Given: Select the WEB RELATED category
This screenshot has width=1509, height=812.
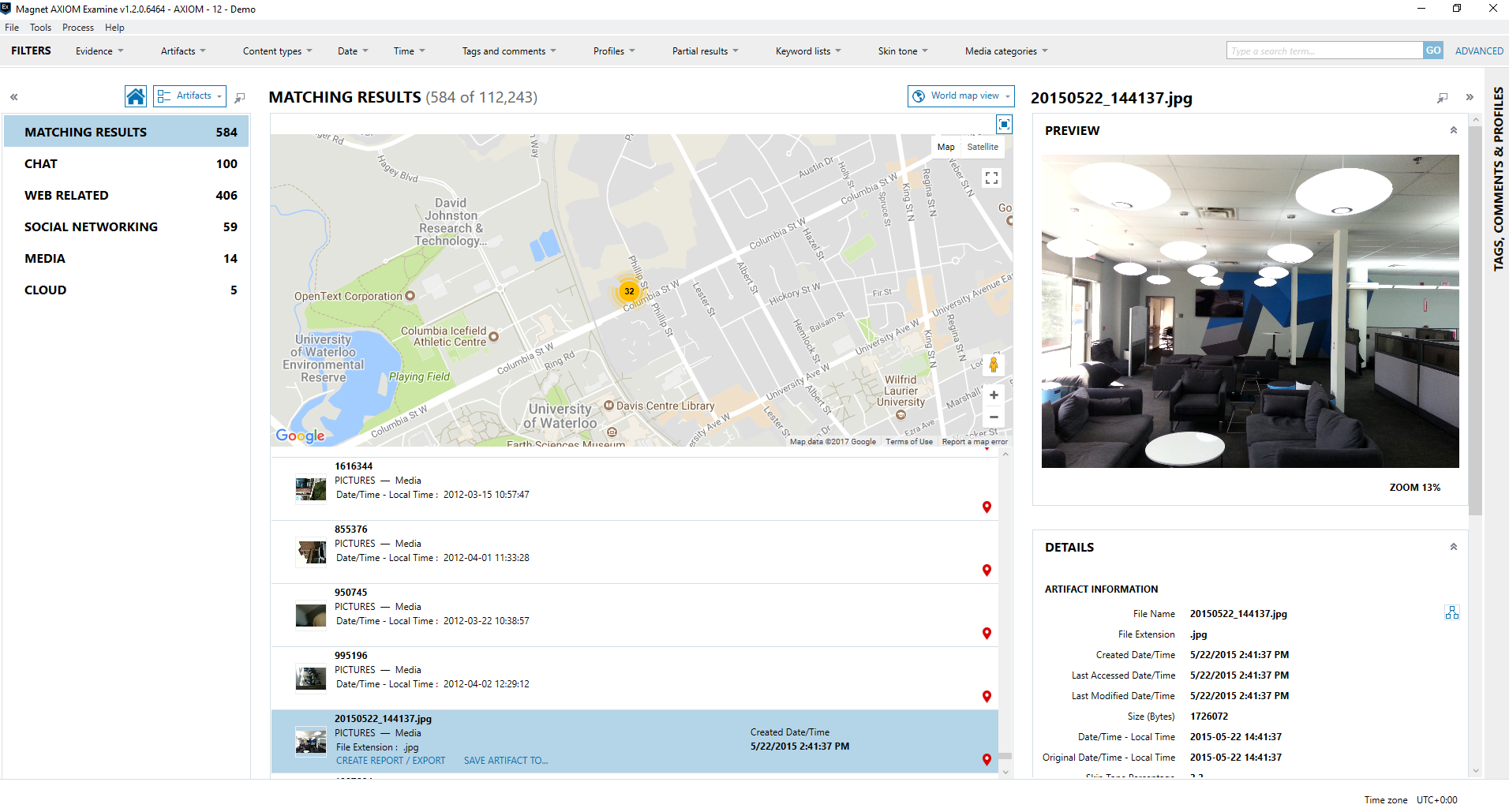Looking at the screenshot, I should point(126,196).
